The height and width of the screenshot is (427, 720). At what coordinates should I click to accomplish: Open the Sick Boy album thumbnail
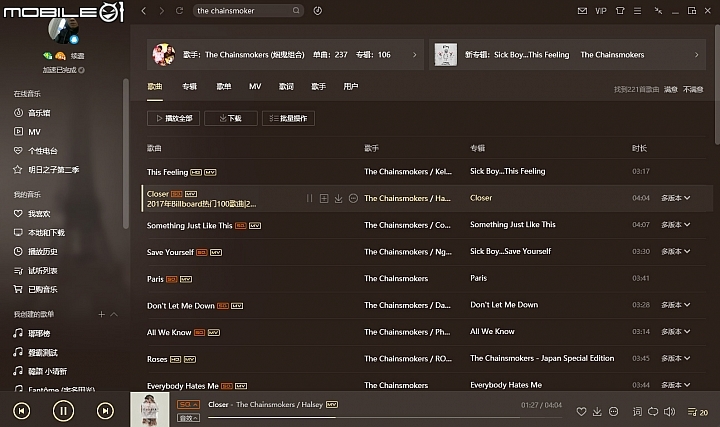coord(446,55)
